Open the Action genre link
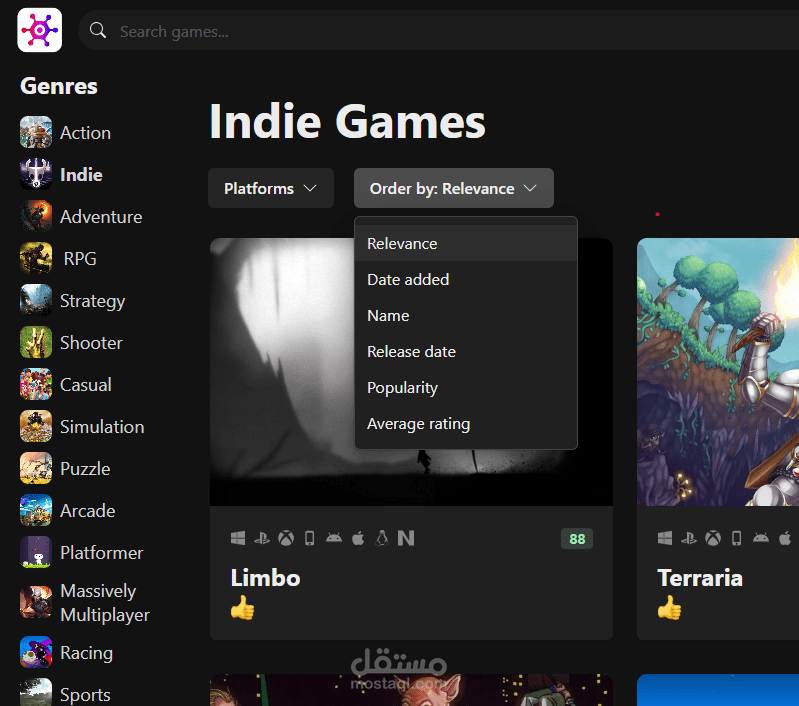799x706 pixels. click(x=85, y=133)
